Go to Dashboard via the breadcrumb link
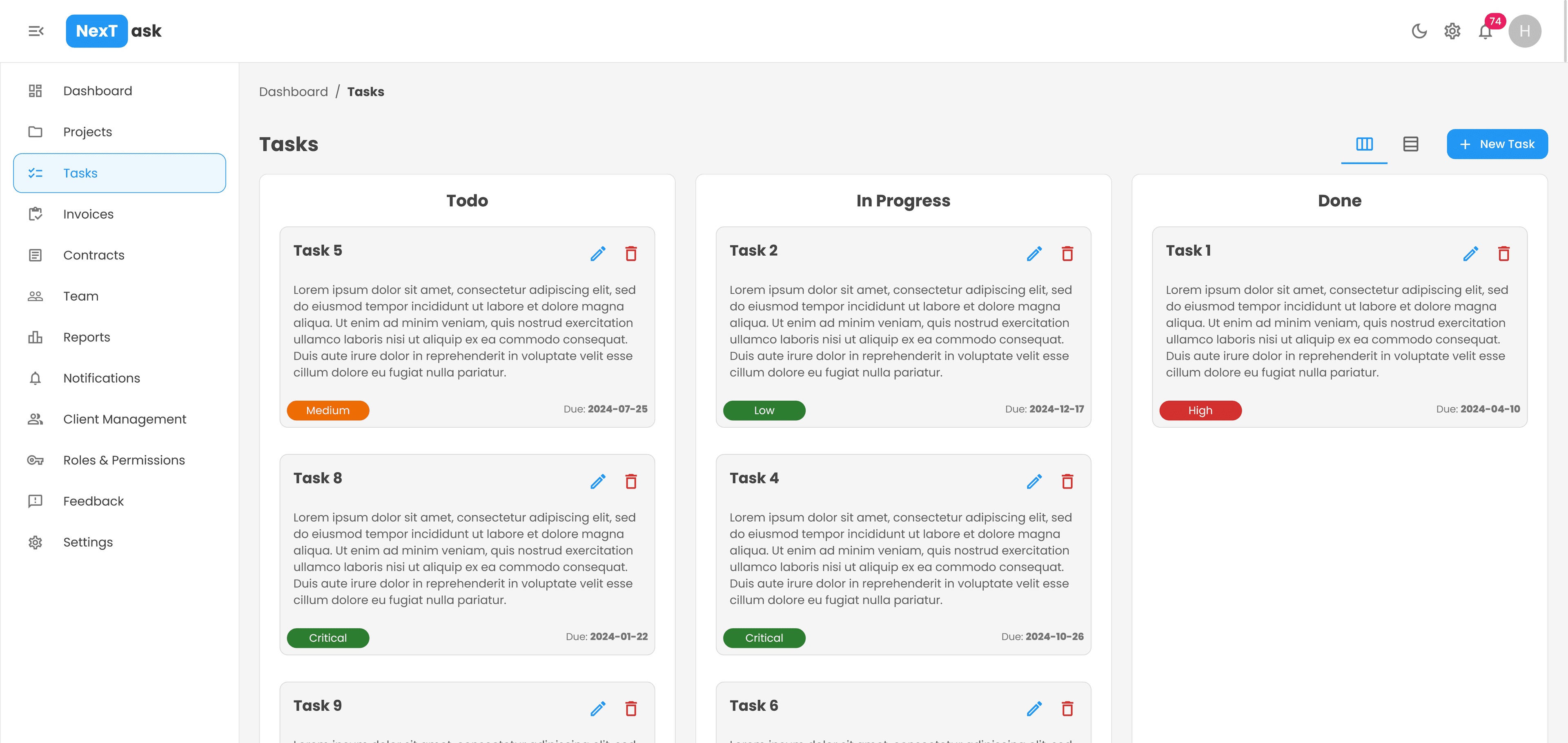 click(294, 91)
